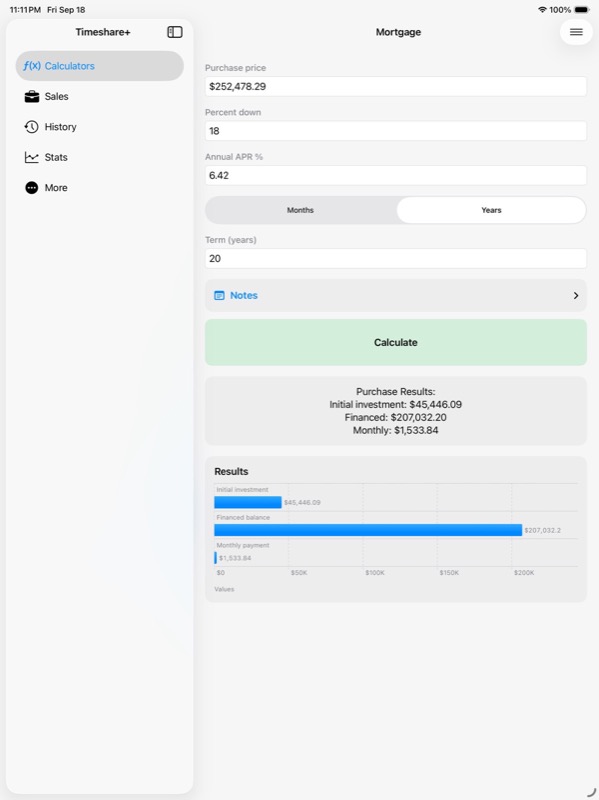Click the 11:11PM clock in status bar

click(x=26, y=10)
